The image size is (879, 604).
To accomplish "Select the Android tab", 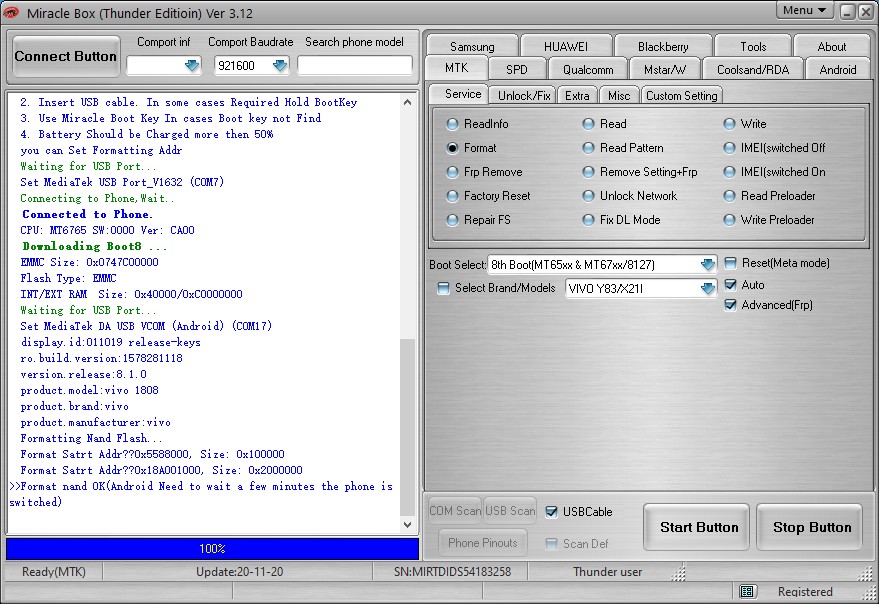I will 838,70.
